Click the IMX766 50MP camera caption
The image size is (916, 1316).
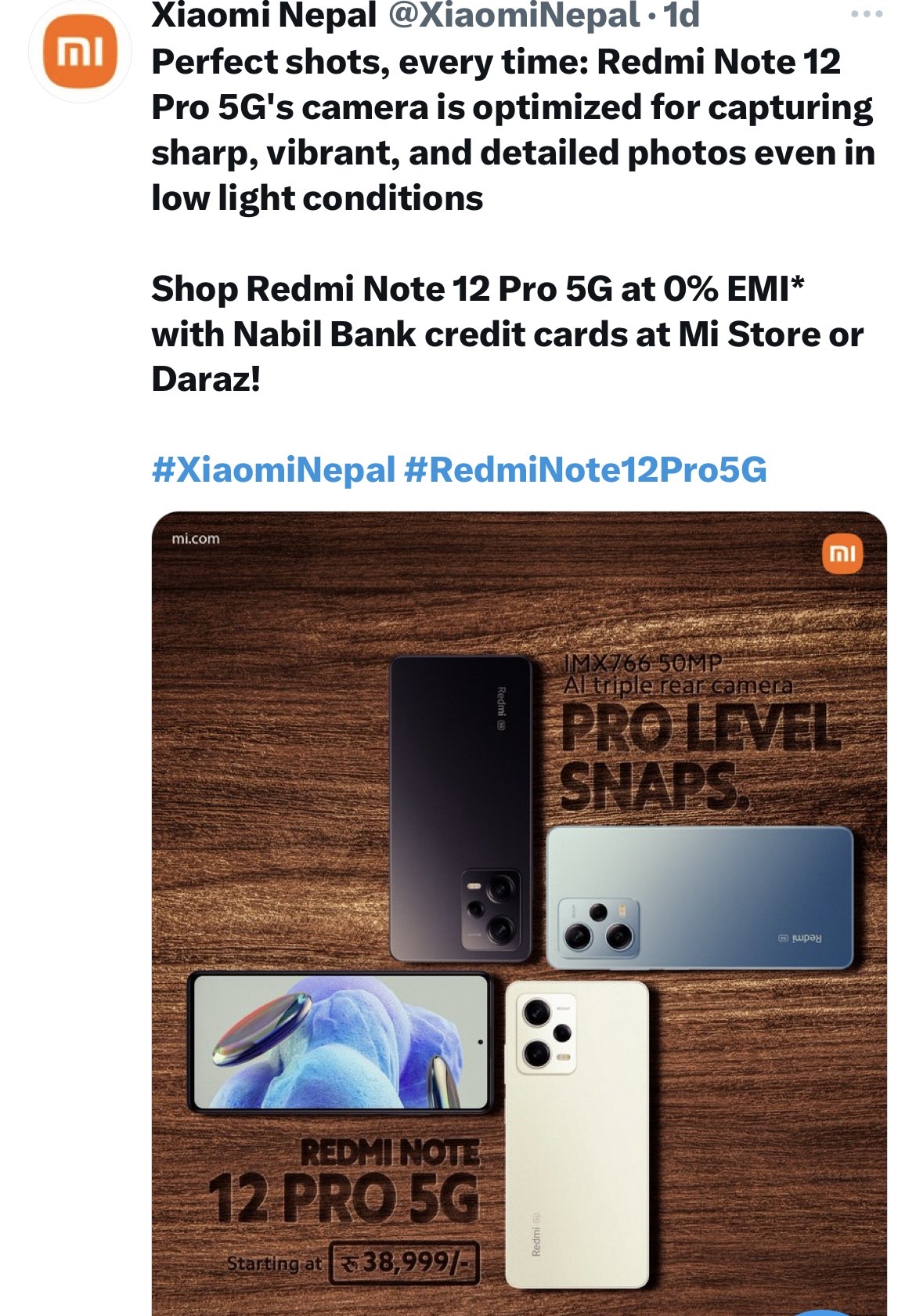pos(678,674)
